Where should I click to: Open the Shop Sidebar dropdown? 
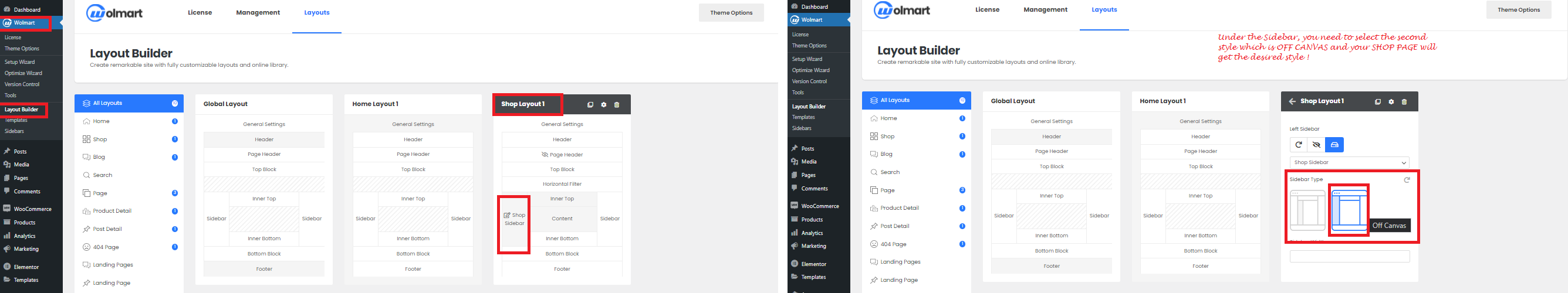coord(1350,162)
